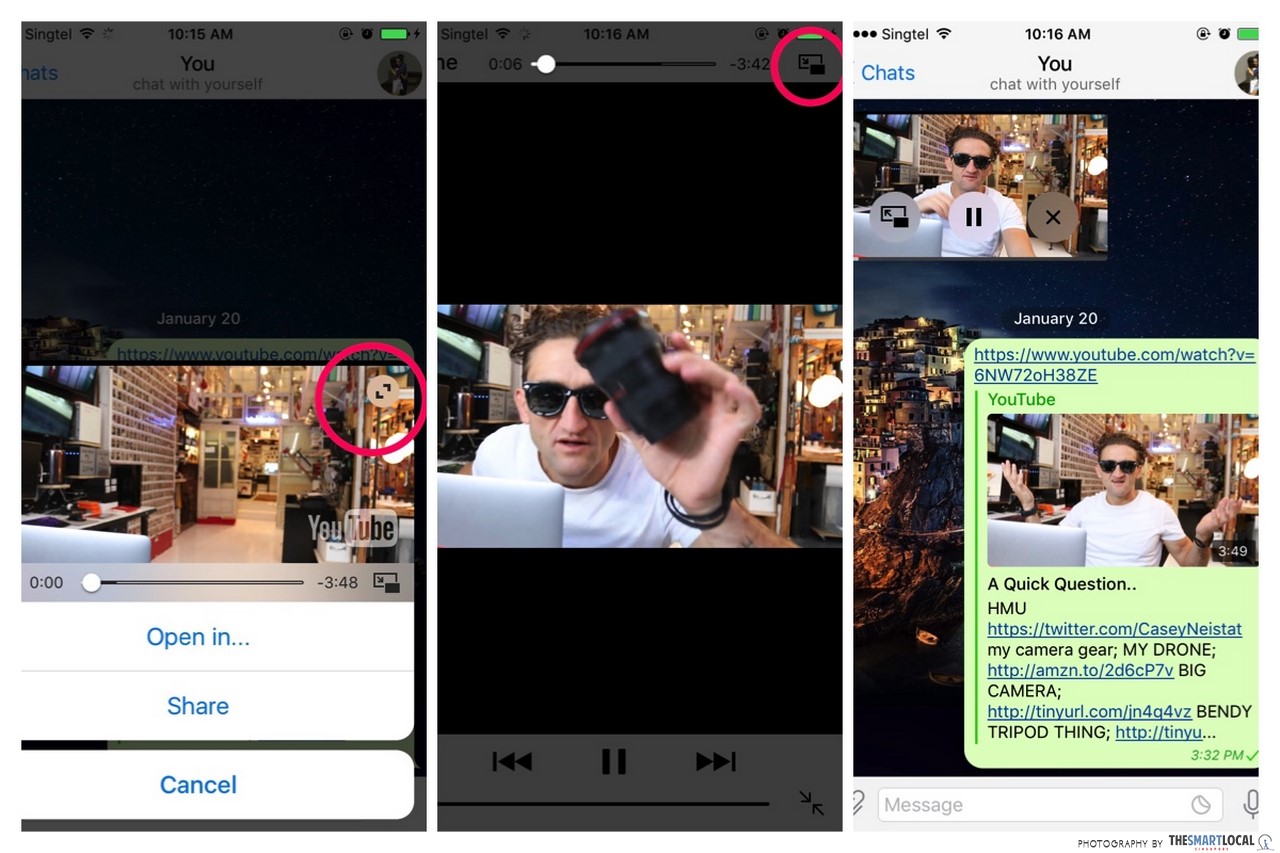
Task: Tap the Message text input field
Action: pos(1030,805)
